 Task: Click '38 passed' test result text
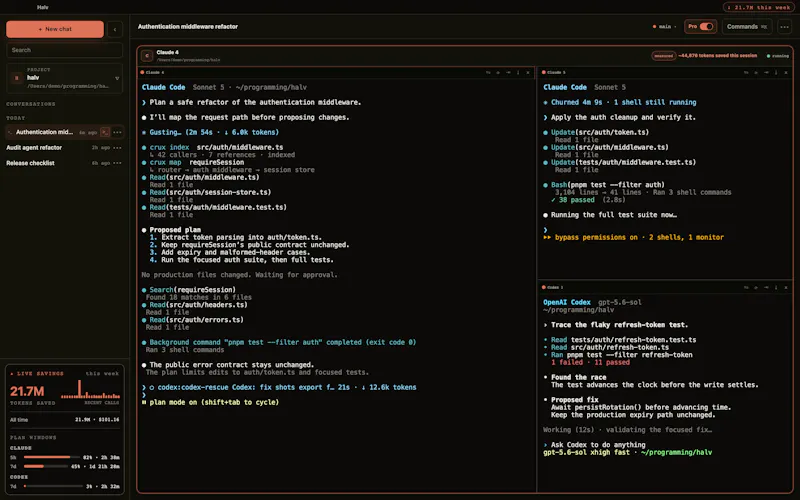click(573, 200)
